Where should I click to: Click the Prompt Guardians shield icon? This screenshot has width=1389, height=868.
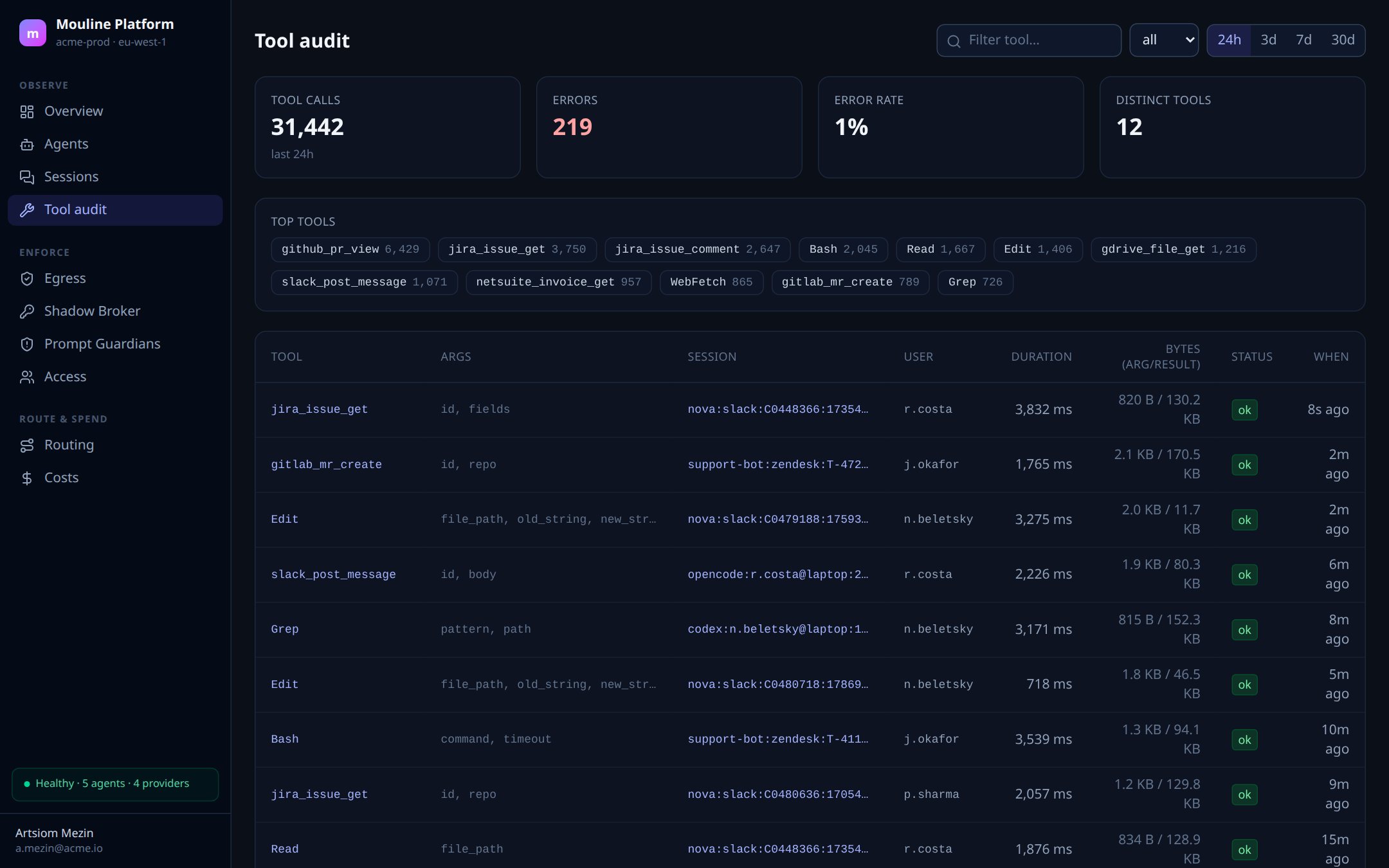tap(27, 345)
